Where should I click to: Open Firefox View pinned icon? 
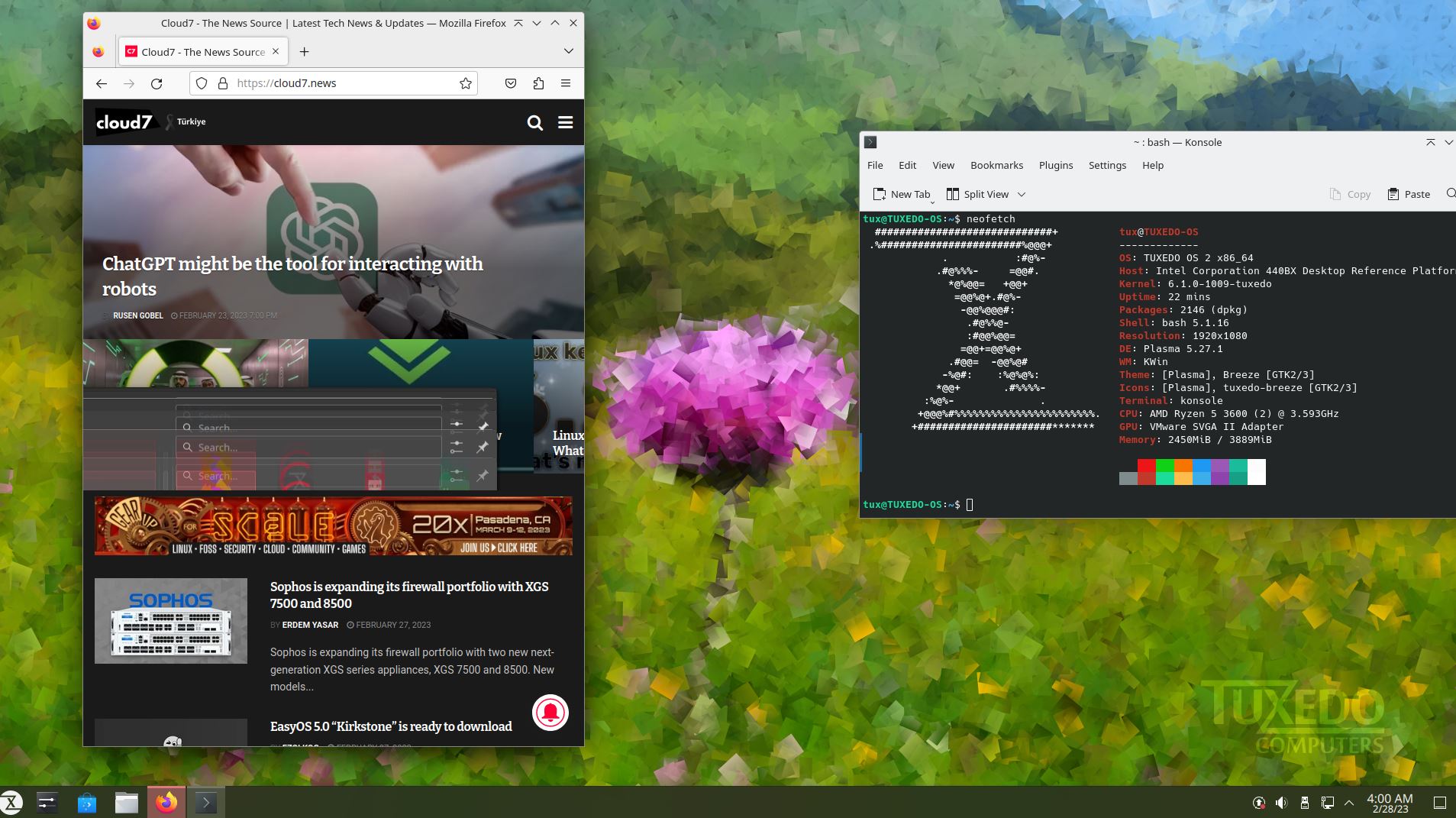click(98, 51)
